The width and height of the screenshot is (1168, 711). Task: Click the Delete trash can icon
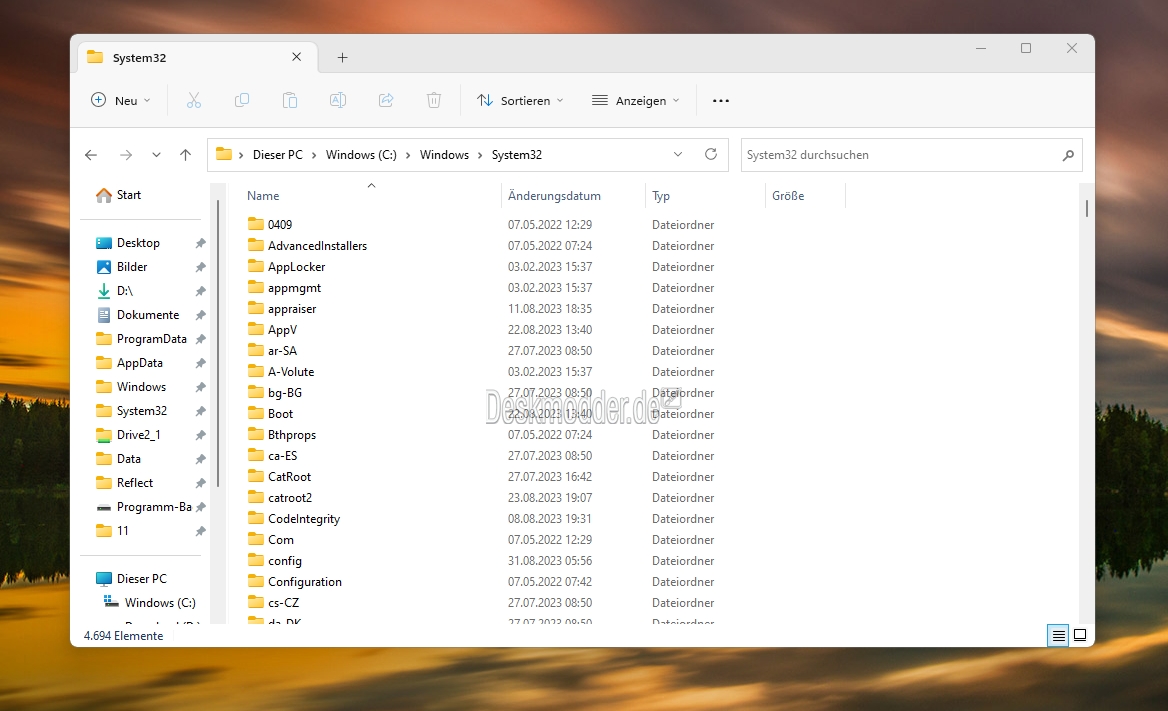(x=434, y=100)
